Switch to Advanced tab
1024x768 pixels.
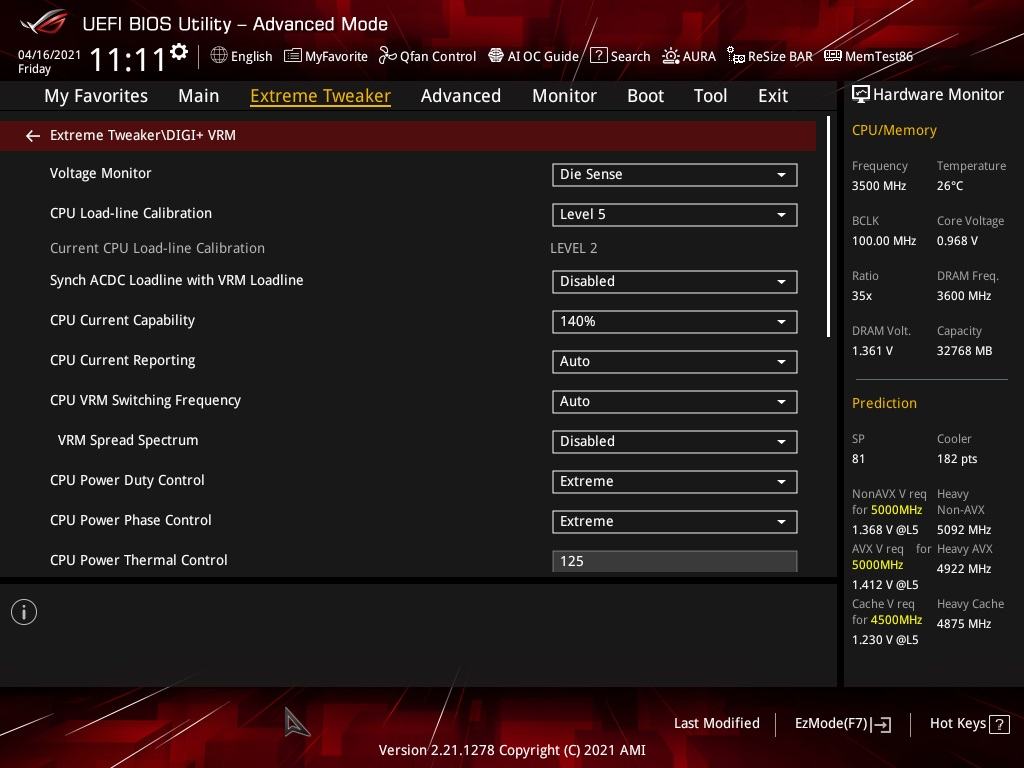click(461, 96)
